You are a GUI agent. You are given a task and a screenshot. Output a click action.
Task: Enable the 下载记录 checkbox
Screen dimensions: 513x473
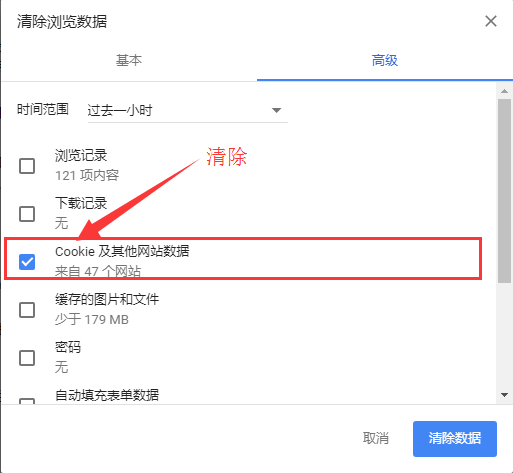pos(27,214)
